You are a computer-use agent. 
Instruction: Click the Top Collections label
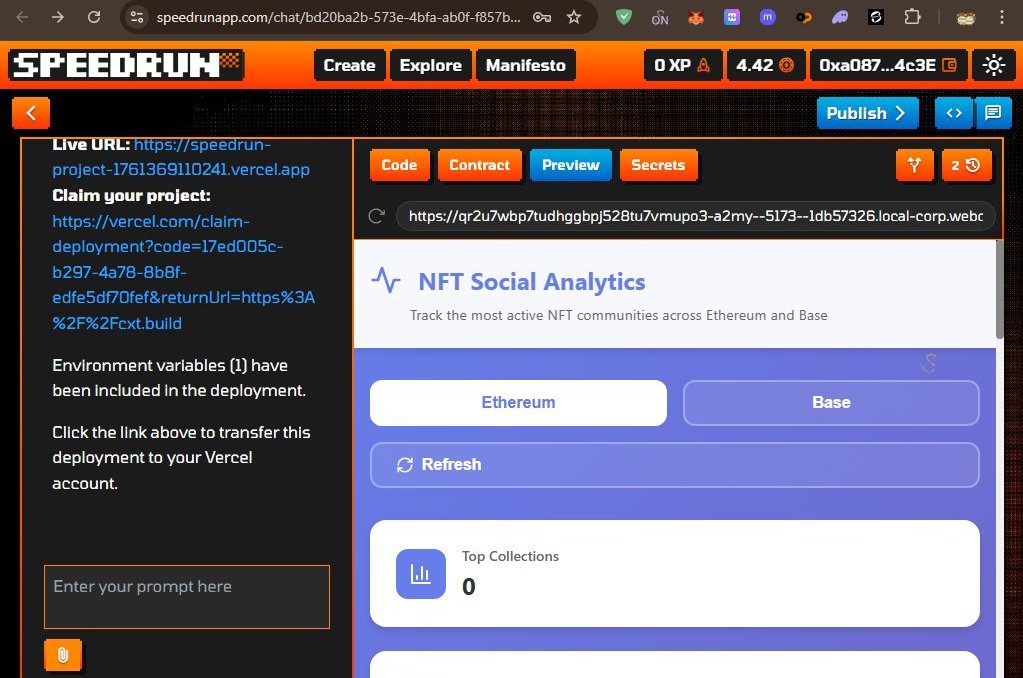pos(510,556)
